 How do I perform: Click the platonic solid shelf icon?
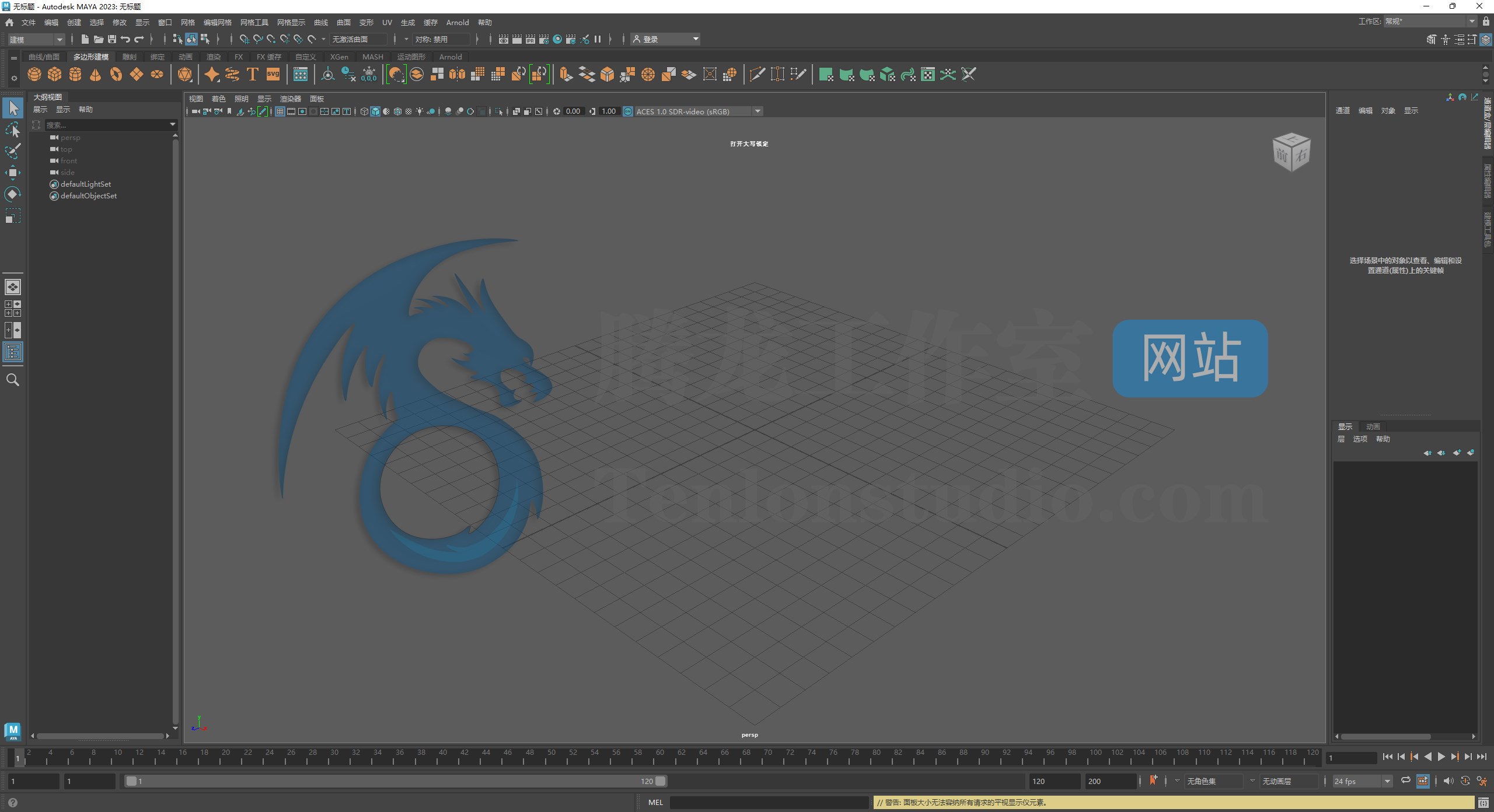click(x=185, y=75)
